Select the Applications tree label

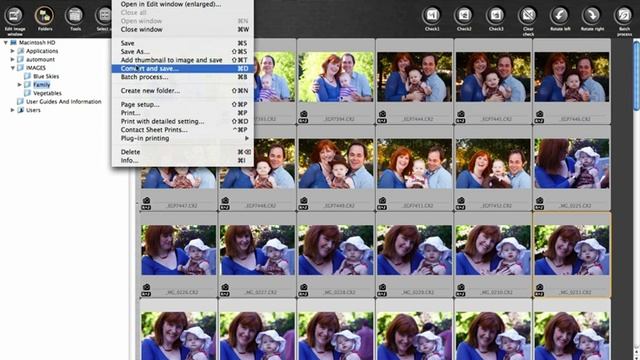pos(42,51)
